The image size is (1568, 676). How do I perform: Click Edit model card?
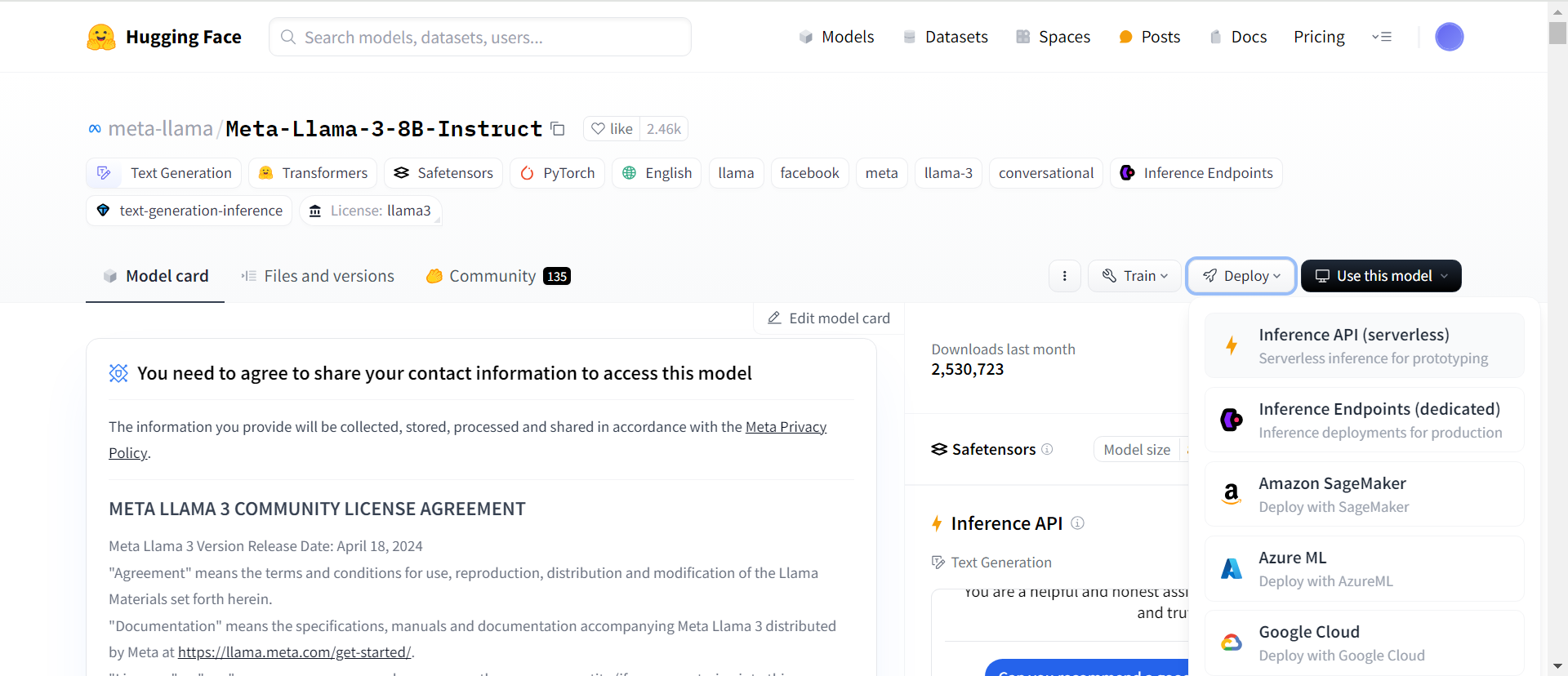click(828, 318)
